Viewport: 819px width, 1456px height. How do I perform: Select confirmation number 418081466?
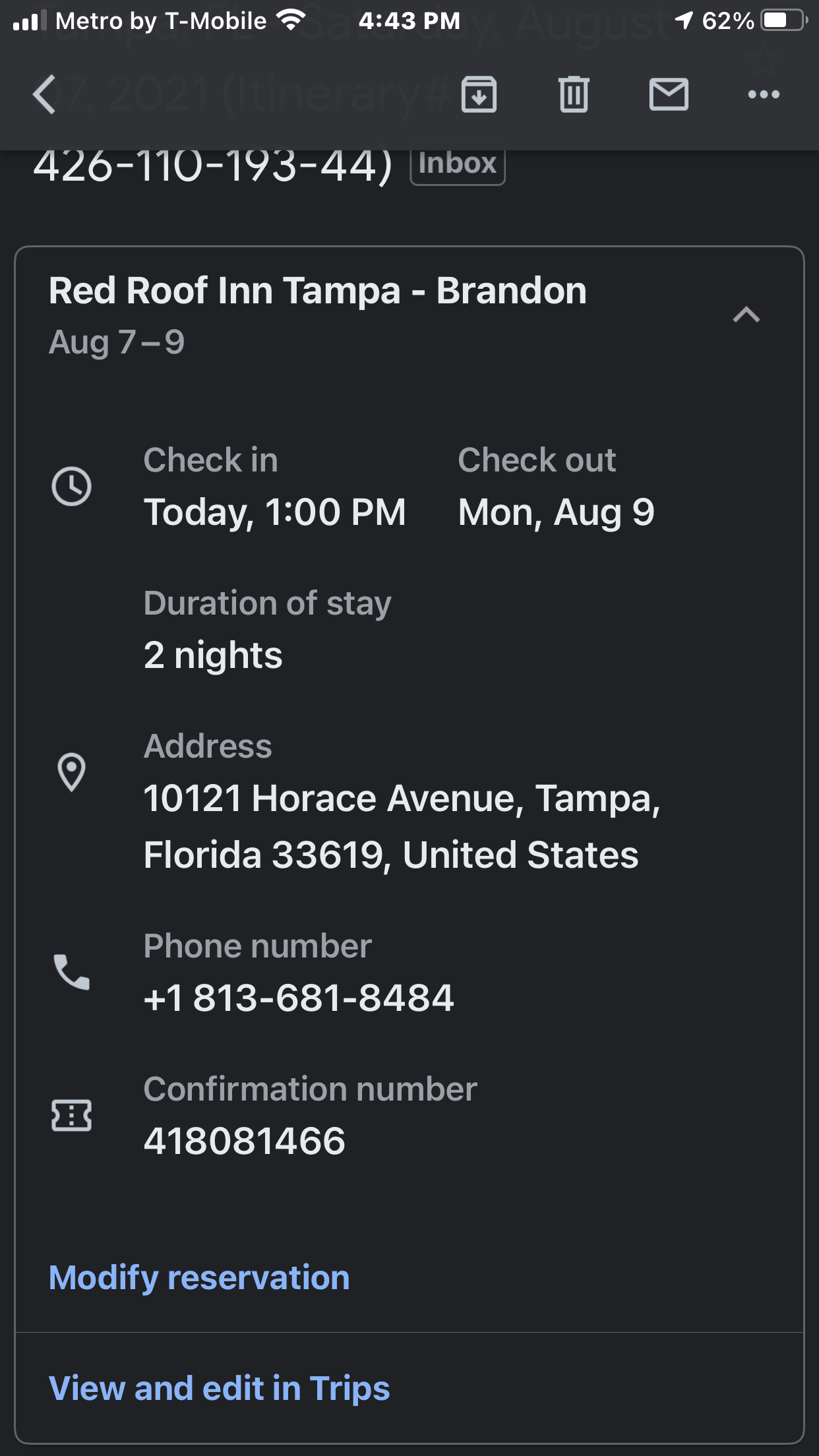click(x=245, y=1141)
